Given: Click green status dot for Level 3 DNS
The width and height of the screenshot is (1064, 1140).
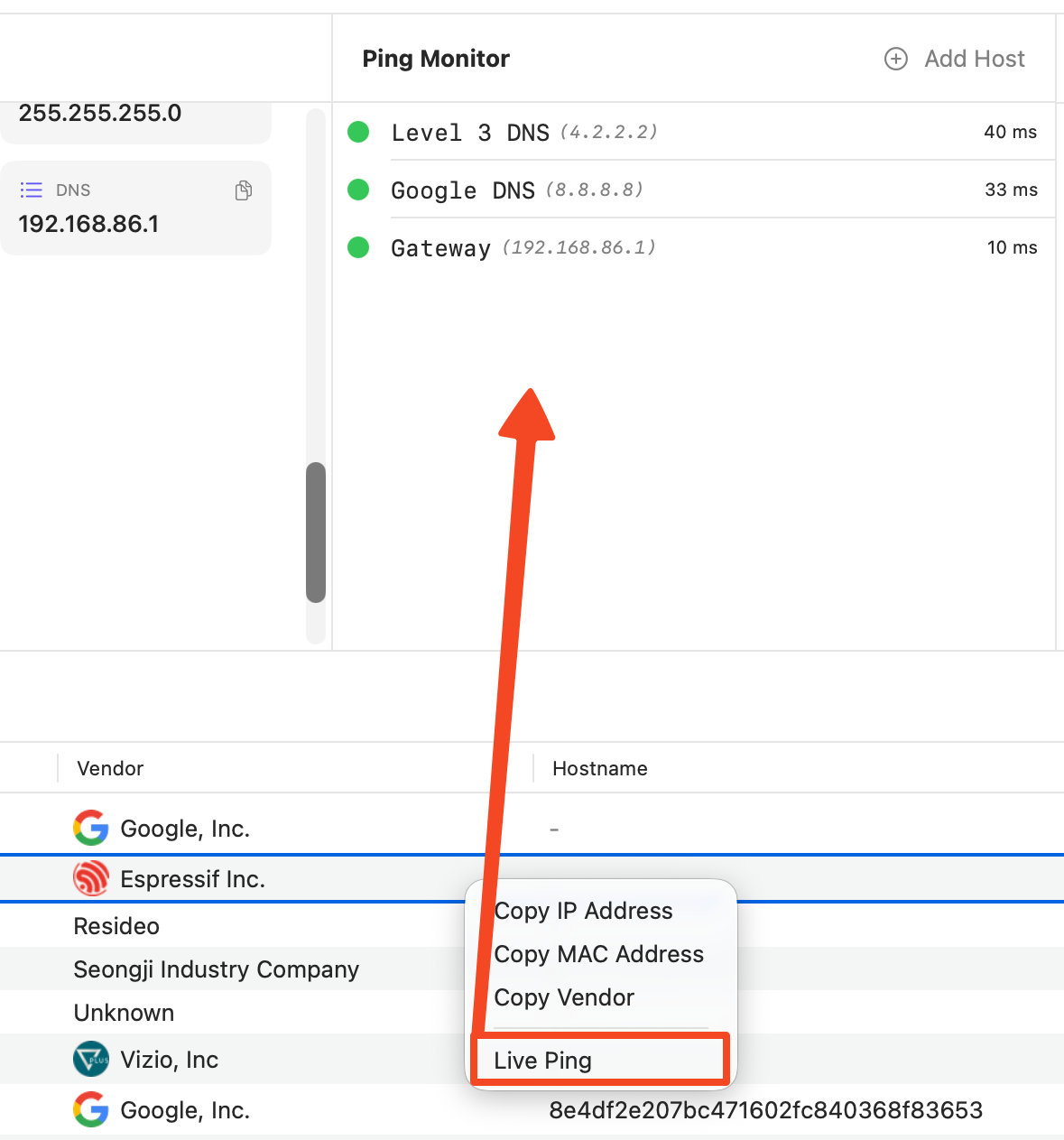Looking at the screenshot, I should pyautogui.click(x=358, y=132).
